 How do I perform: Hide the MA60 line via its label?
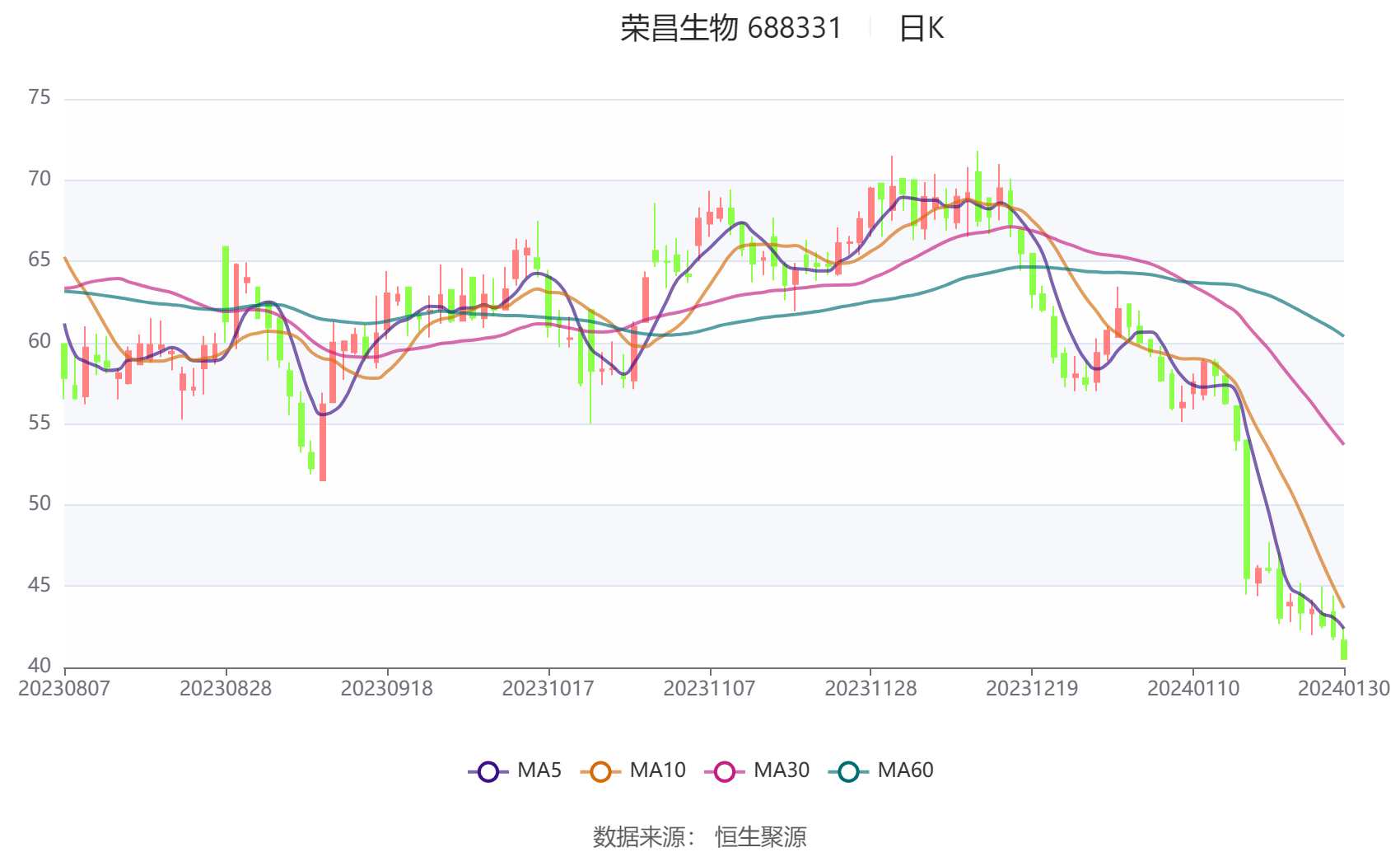pos(905,770)
